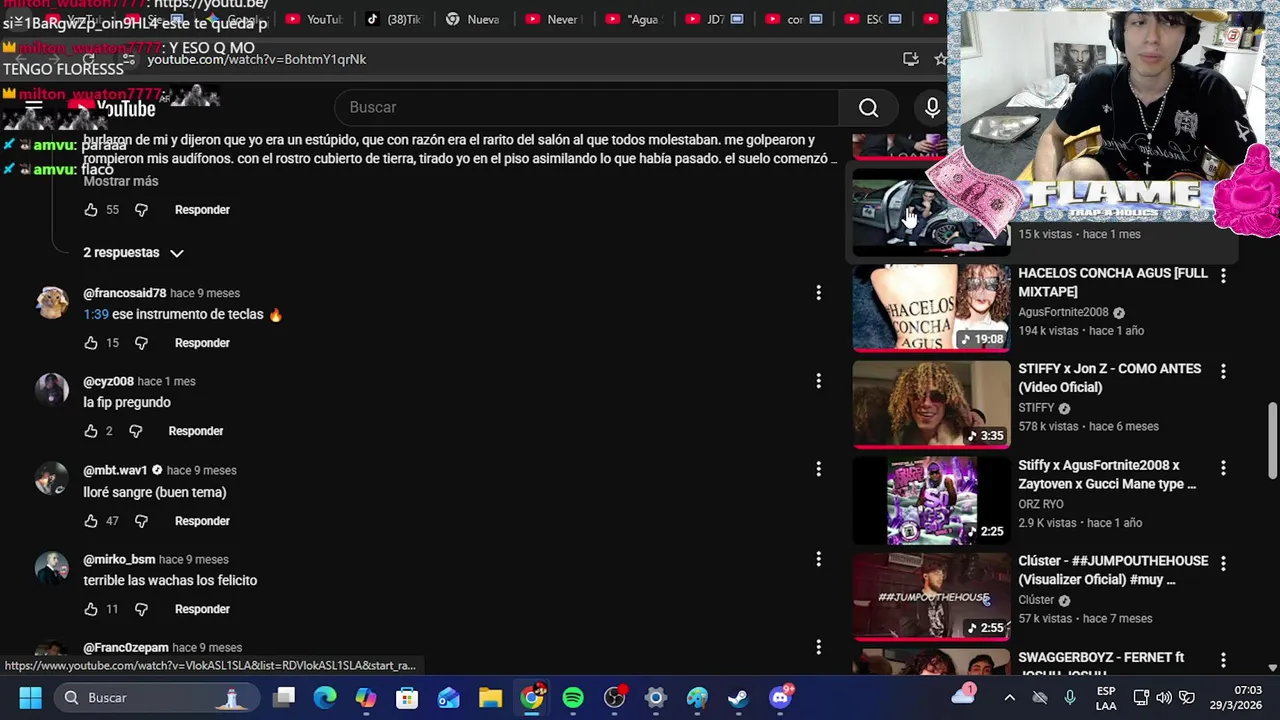The image size is (1280, 720).
Task: Expand the 2 respuestas replies
Action: [133, 253]
